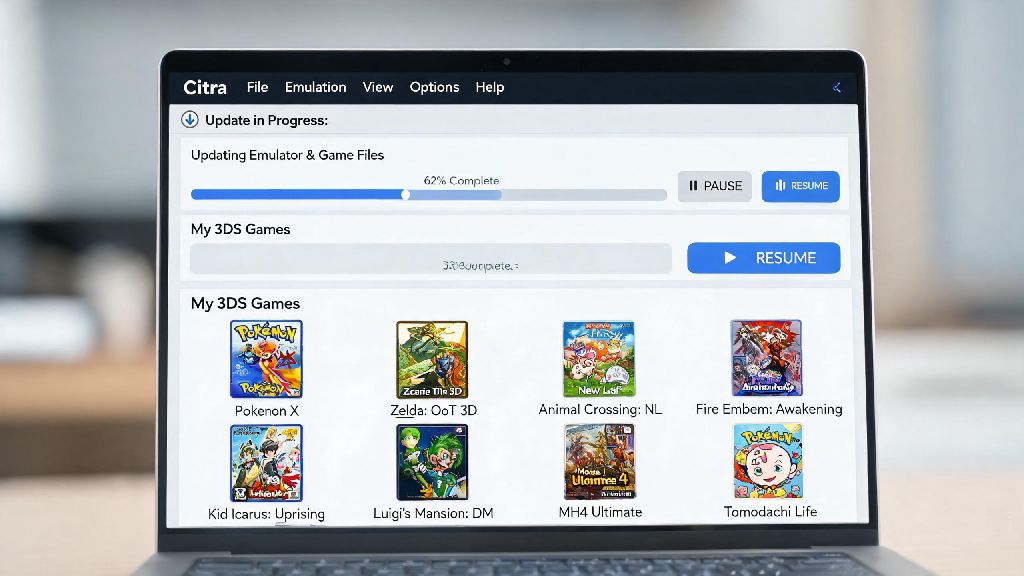1024x576 pixels.
Task: Open the File menu
Action: point(257,87)
